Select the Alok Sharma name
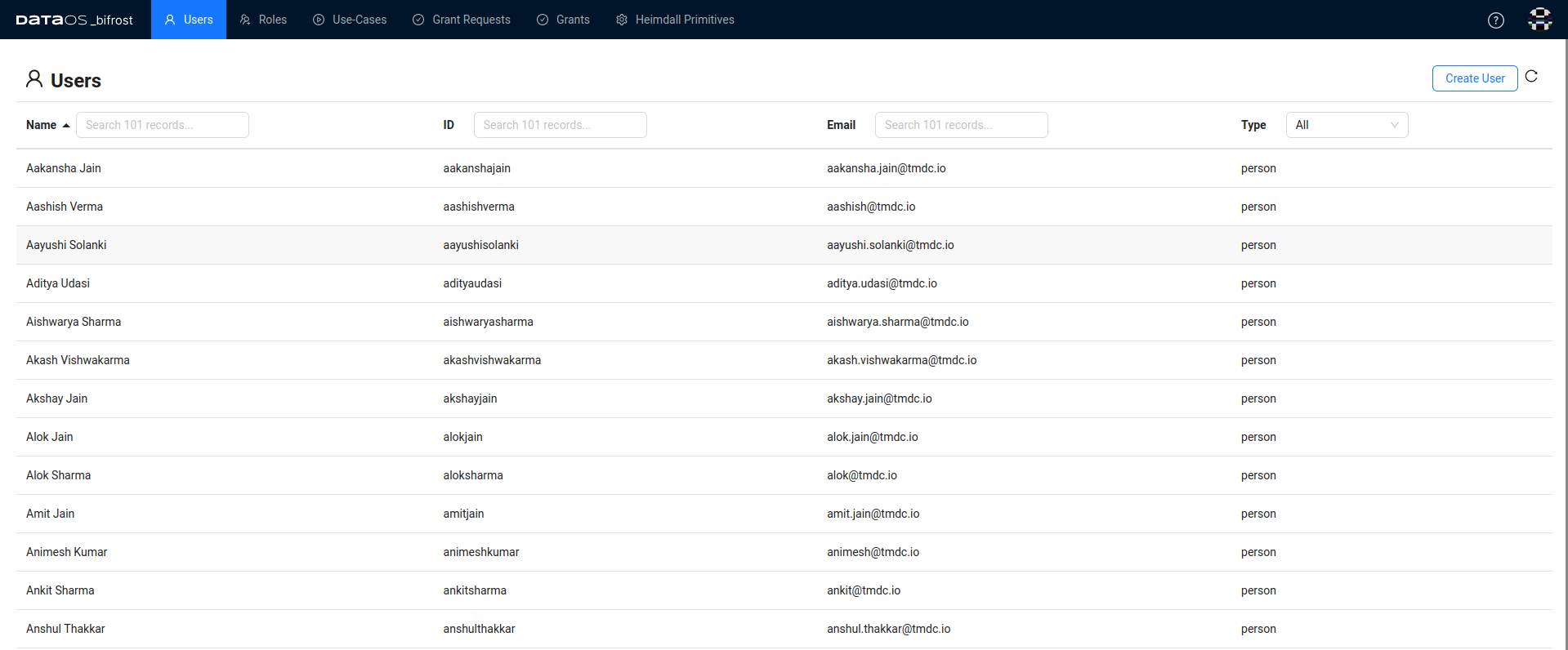This screenshot has width=1568, height=650. coord(58,475)
